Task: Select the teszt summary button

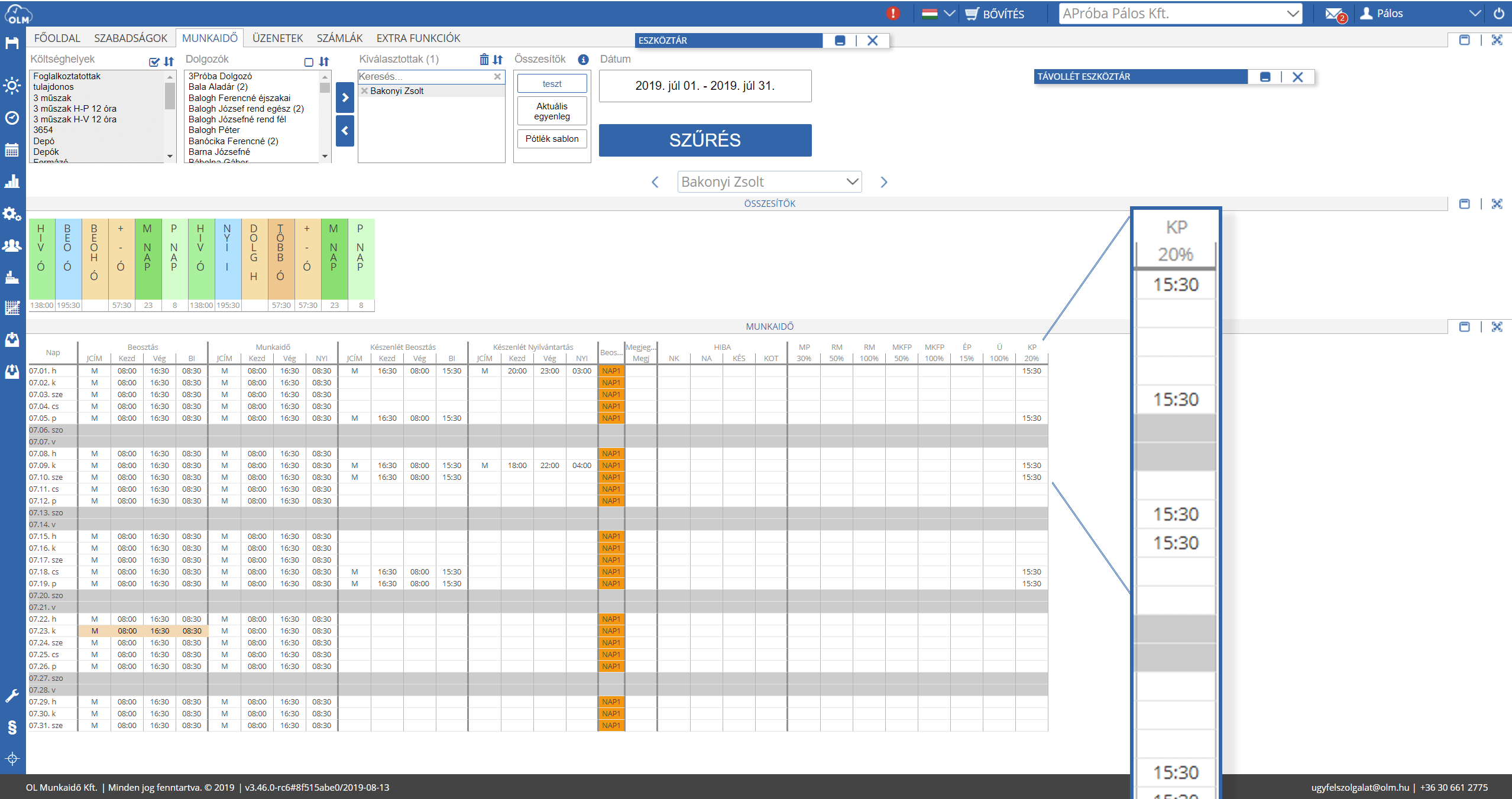Action: click(x=552, y=84)
